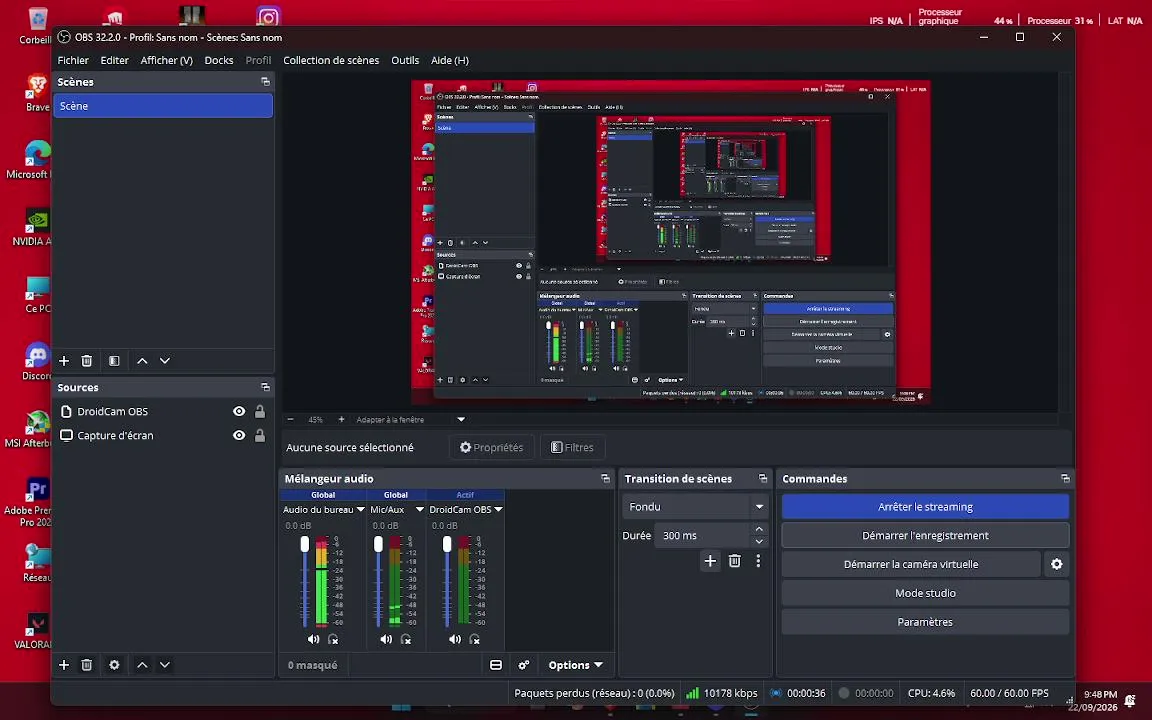
Task: Remove the transition using its trash icon
Action: [x=734, y=561]
